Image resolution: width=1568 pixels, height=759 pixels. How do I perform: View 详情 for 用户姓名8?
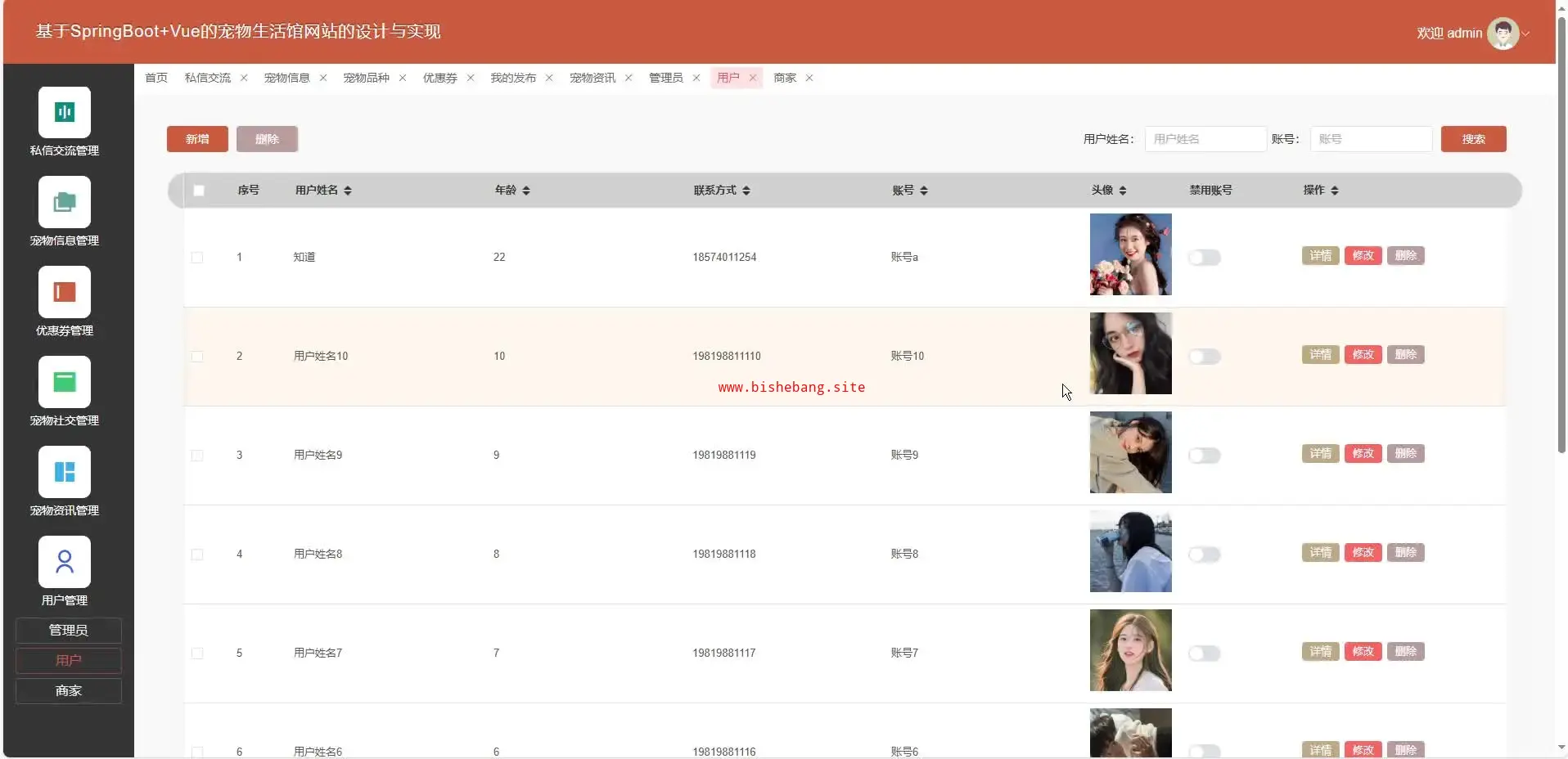tap(1321, 553)
